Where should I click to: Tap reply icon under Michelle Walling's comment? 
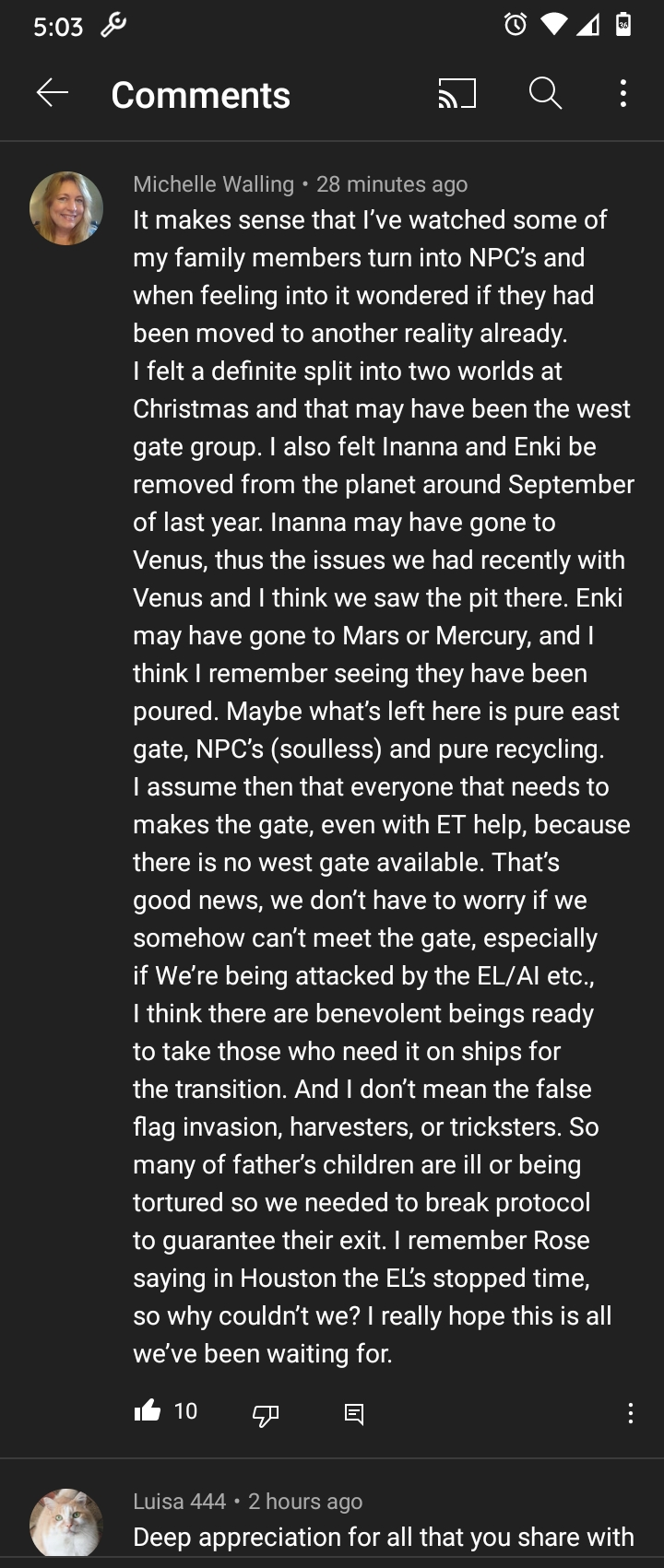pyautogui.click(x=353, y=1413)
